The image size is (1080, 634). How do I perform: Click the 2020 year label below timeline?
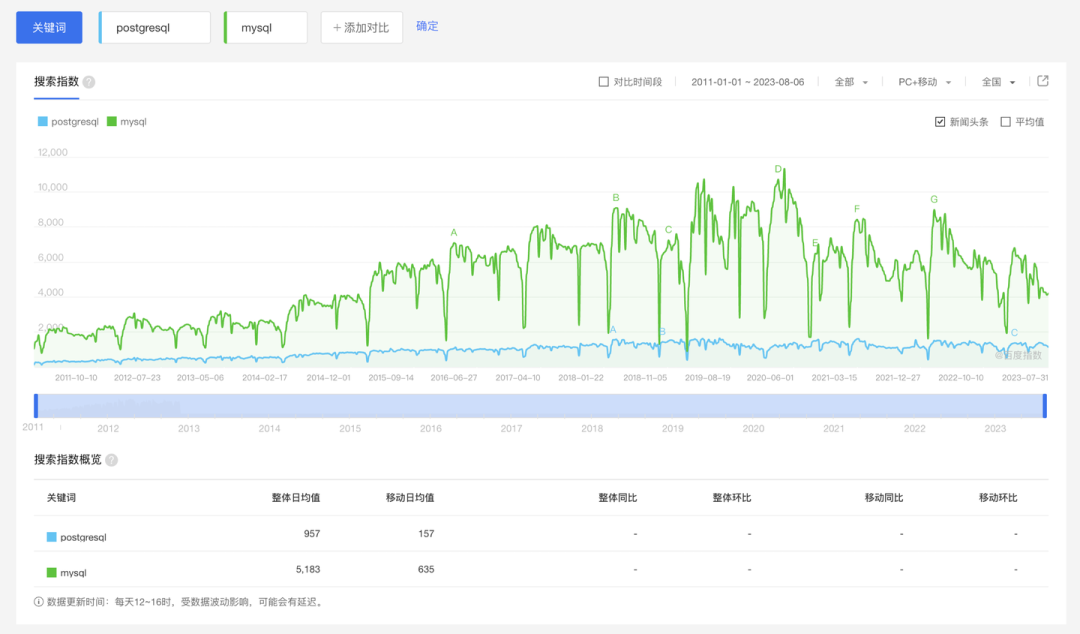753,429
